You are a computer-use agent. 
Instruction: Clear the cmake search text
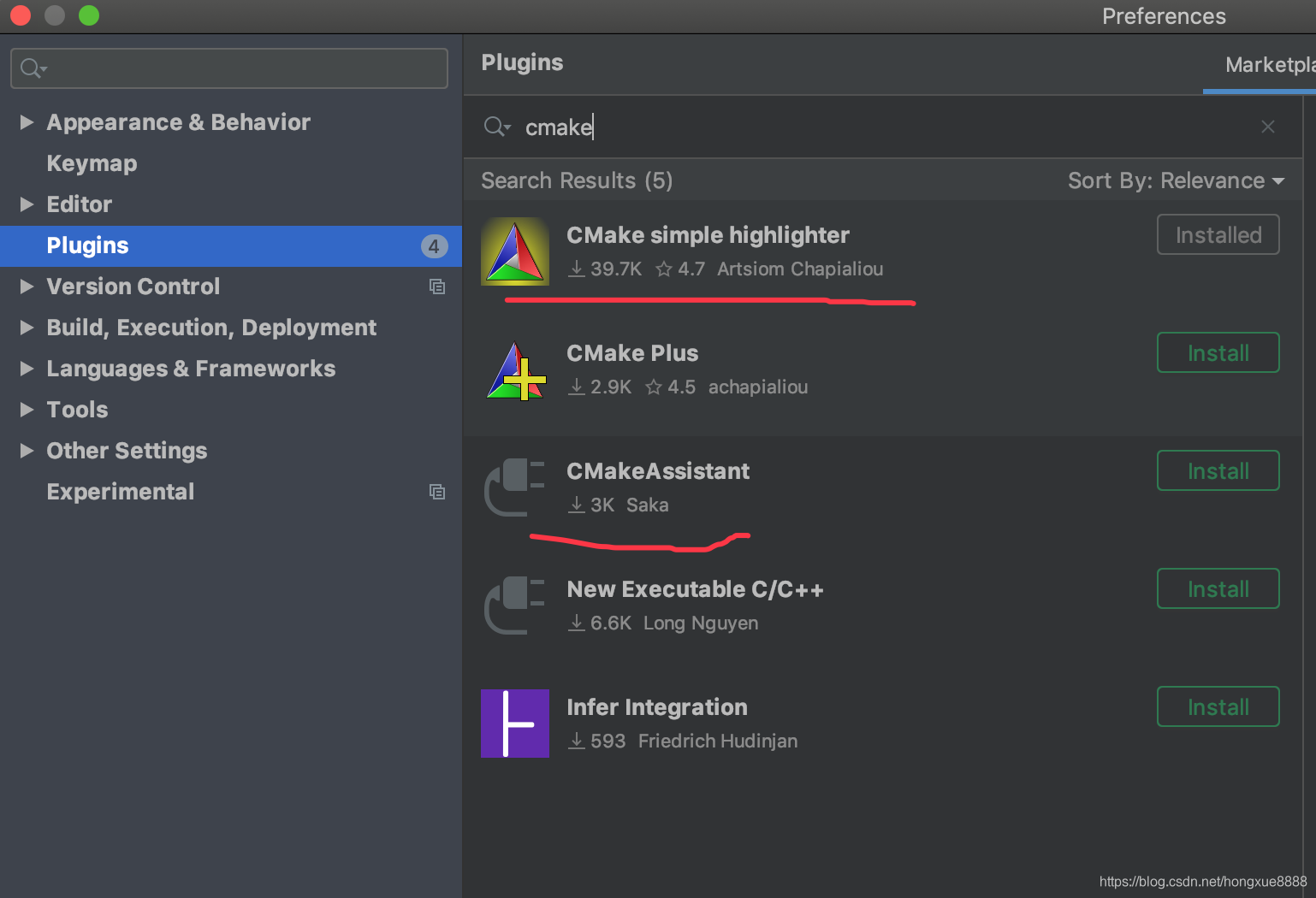pos(1268,127)
